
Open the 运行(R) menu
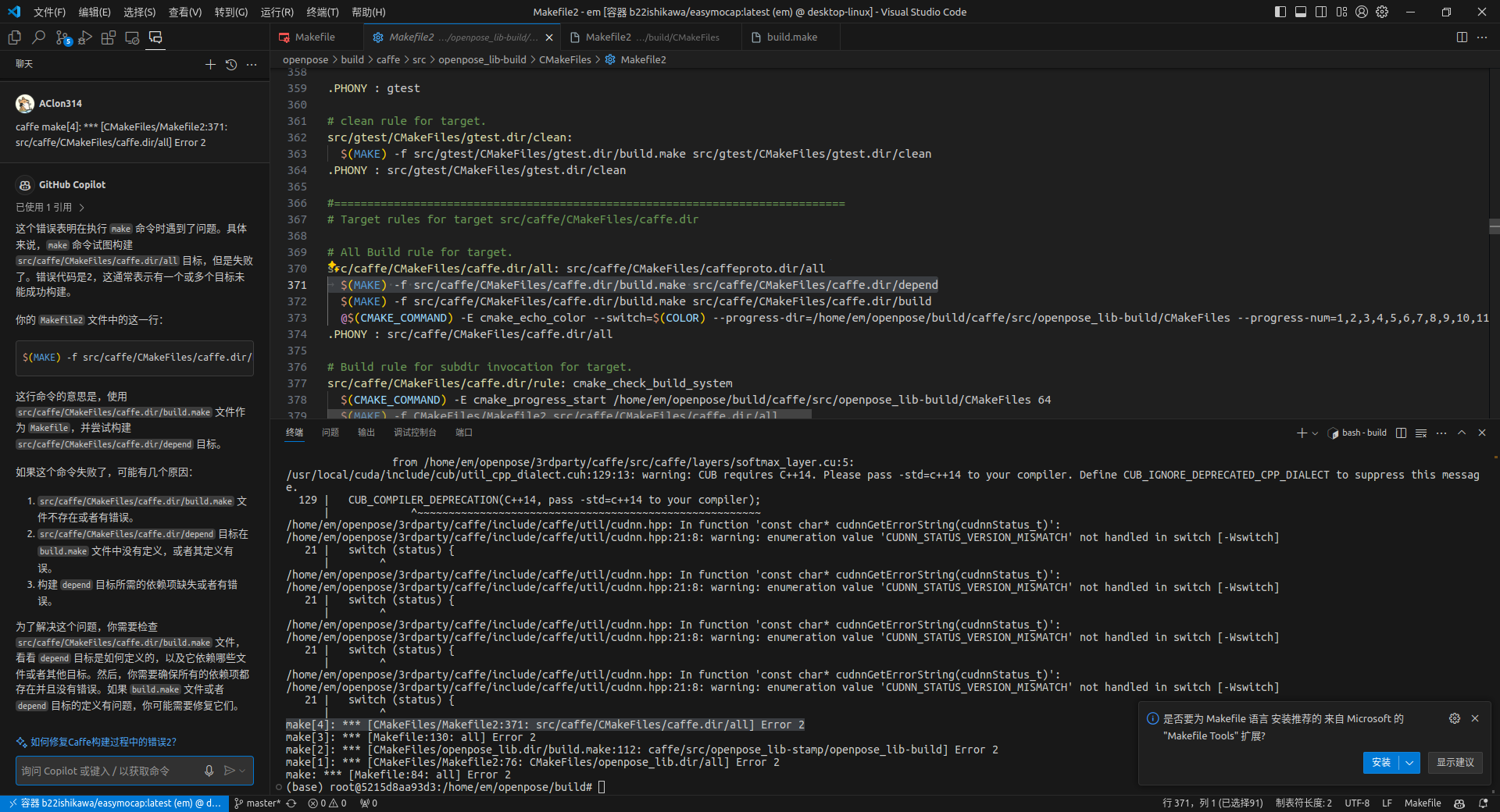[277, 12]
